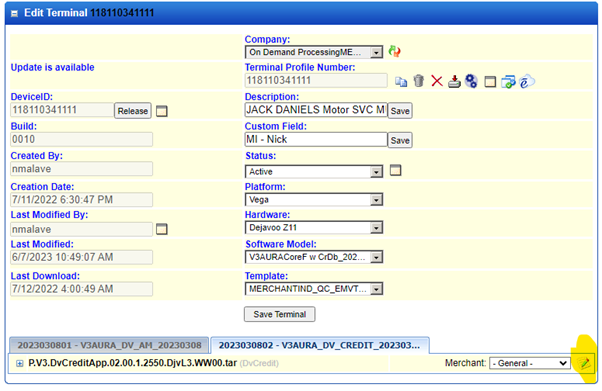
Task: Select the V3AURA_DV_CREDIT tab
Action: 320,345
